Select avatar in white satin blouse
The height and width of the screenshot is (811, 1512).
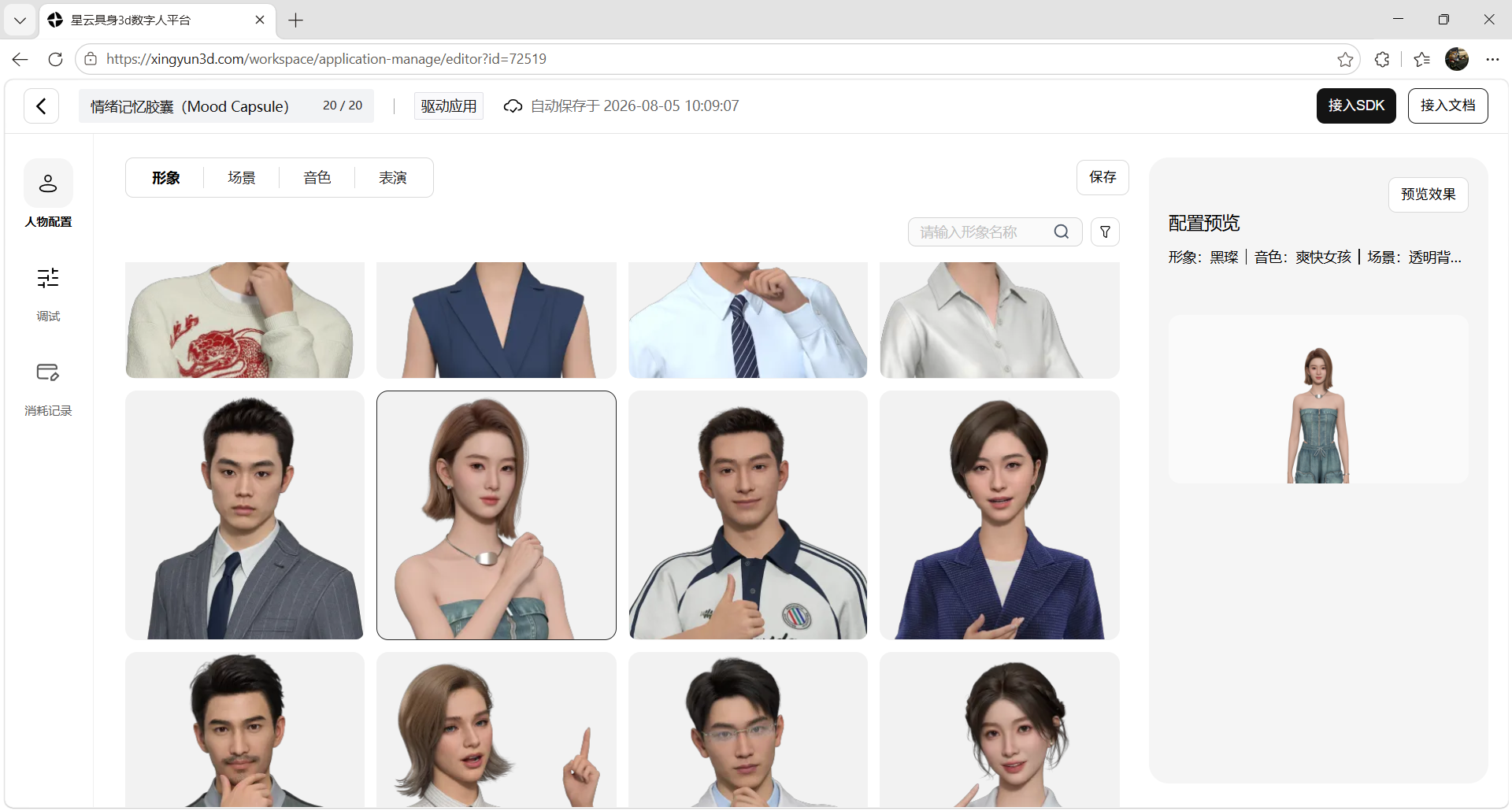(x=999, y=320)
